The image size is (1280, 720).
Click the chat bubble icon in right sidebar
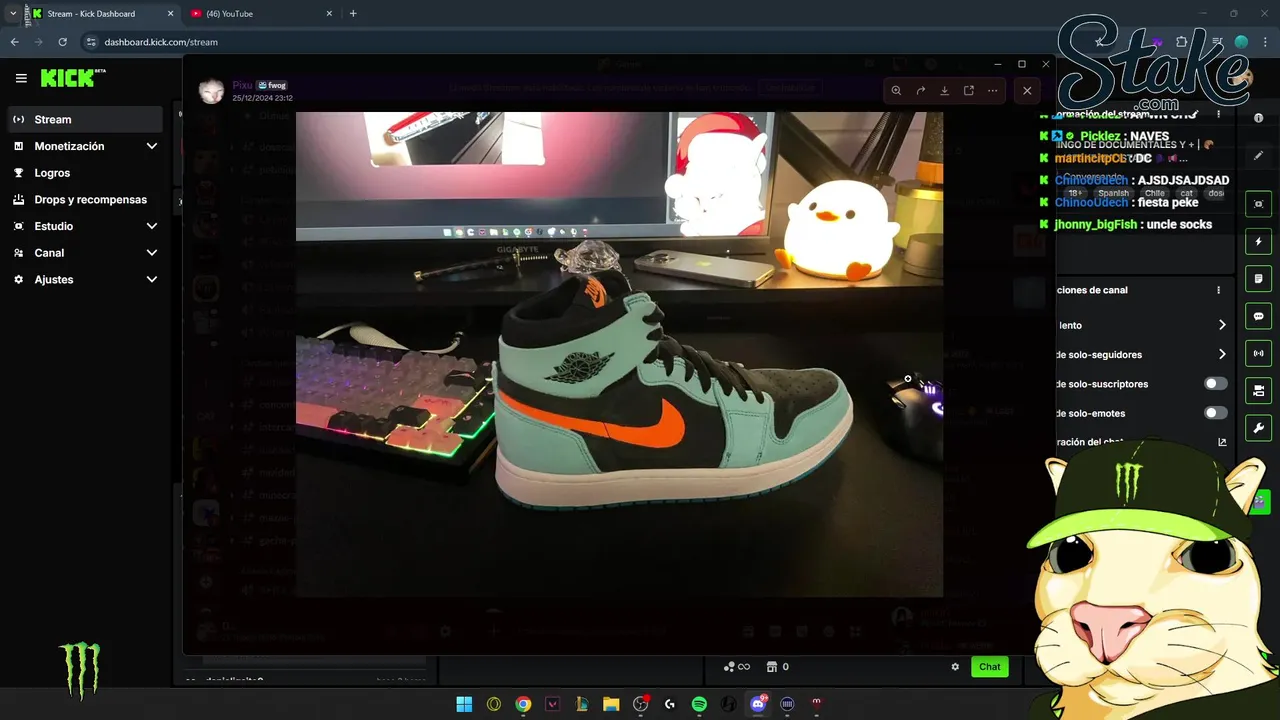coord(1259,316)
